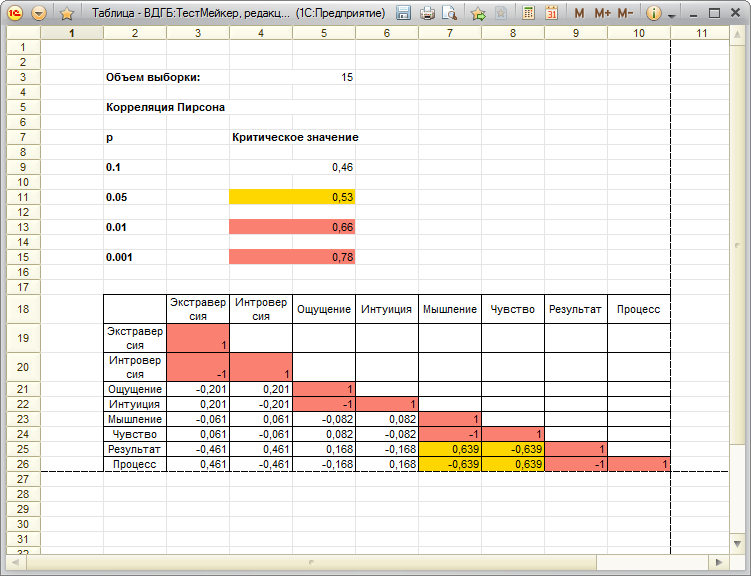Select the 'p' header cell
Image resolution: width=751 pixels, height=576 pixels.
[x=135, y=137]
